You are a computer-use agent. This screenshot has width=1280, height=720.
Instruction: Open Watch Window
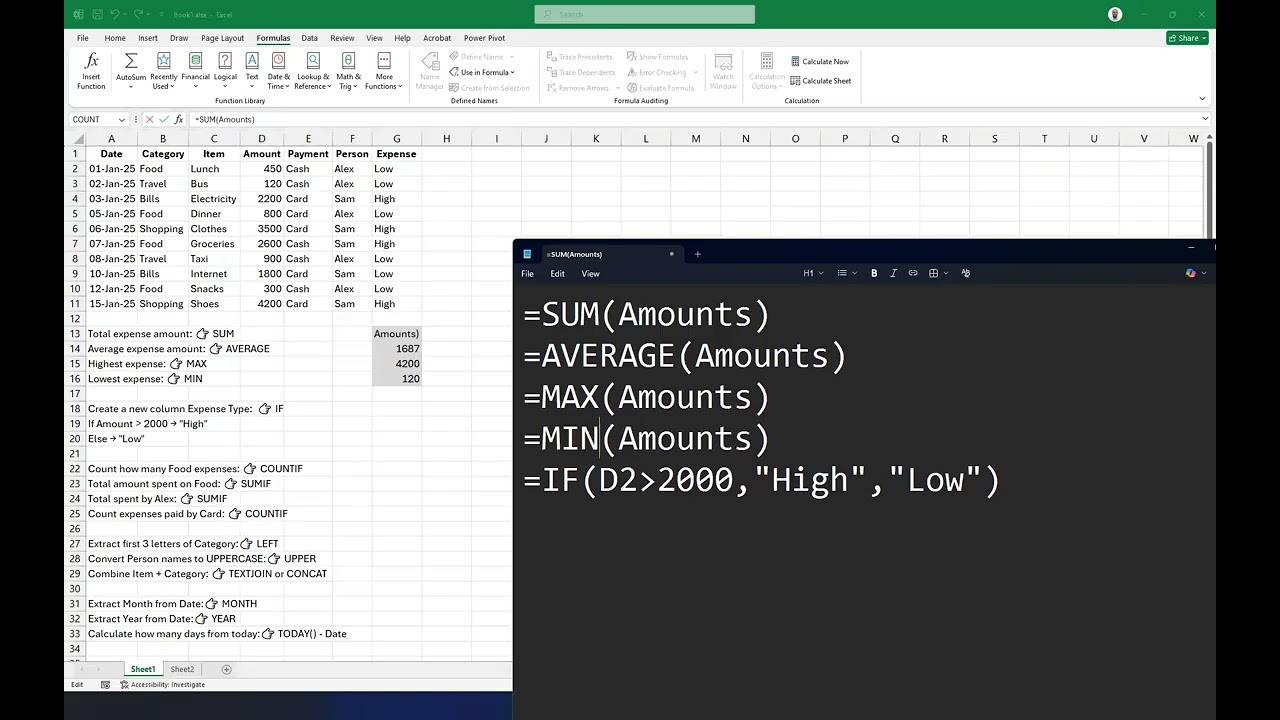pos(723,71)
